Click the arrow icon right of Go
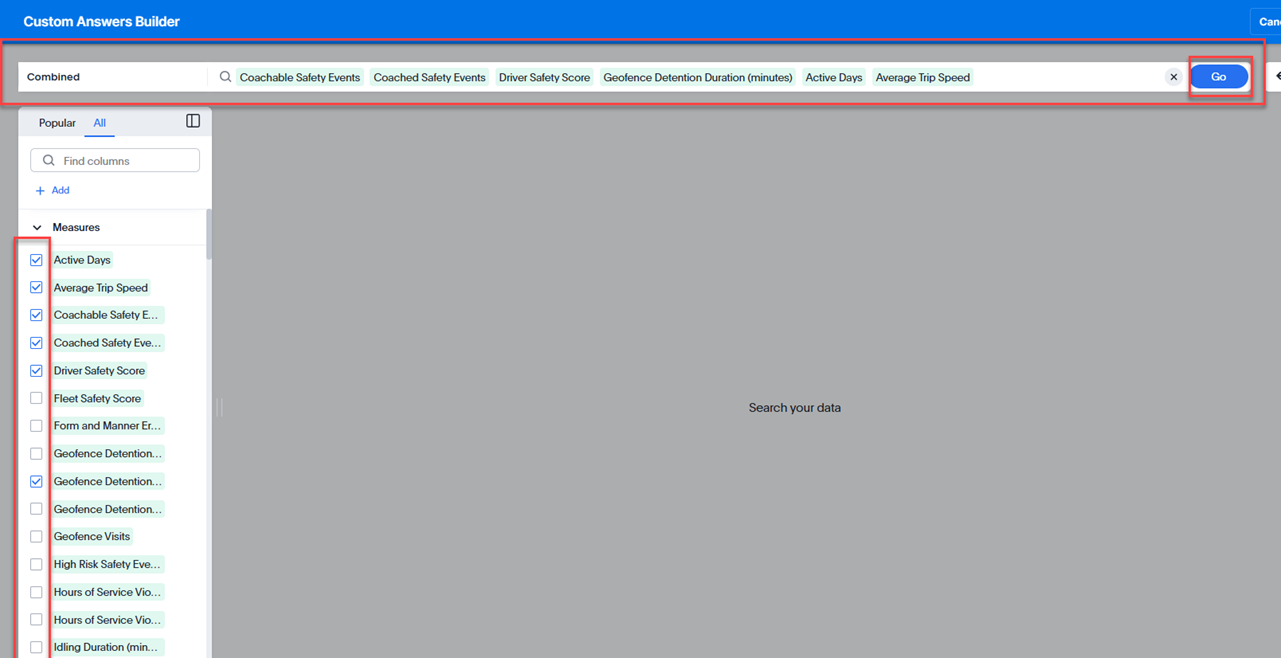This screenshot has width=1281, height=658. pos(1276,76)
